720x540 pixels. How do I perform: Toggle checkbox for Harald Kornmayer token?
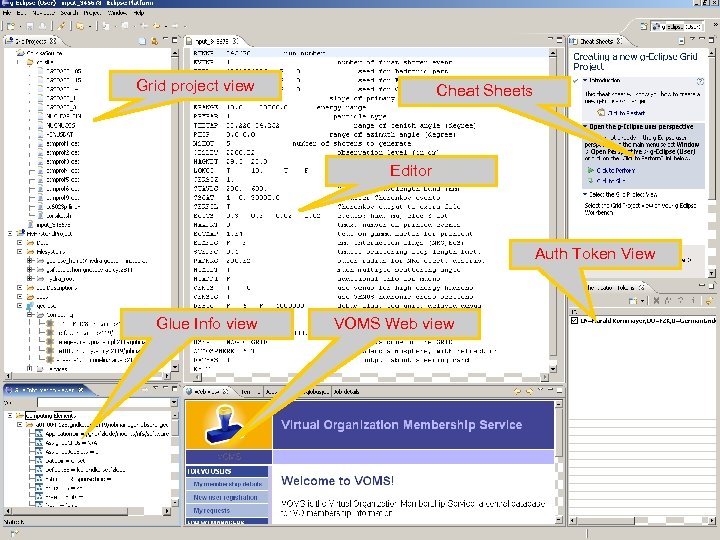tap(574, 321)
